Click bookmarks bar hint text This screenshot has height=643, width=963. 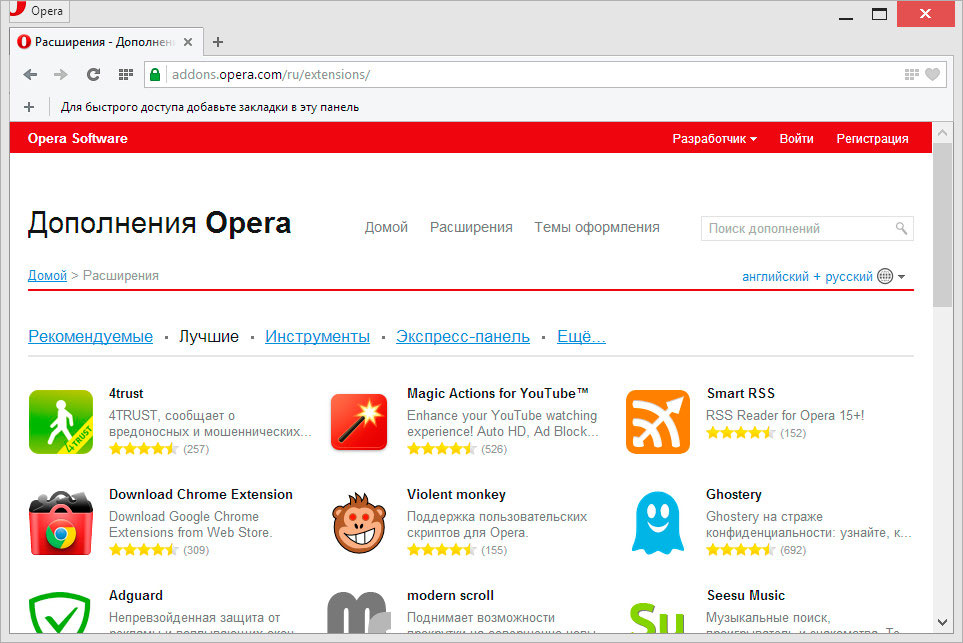coord(209,107)
